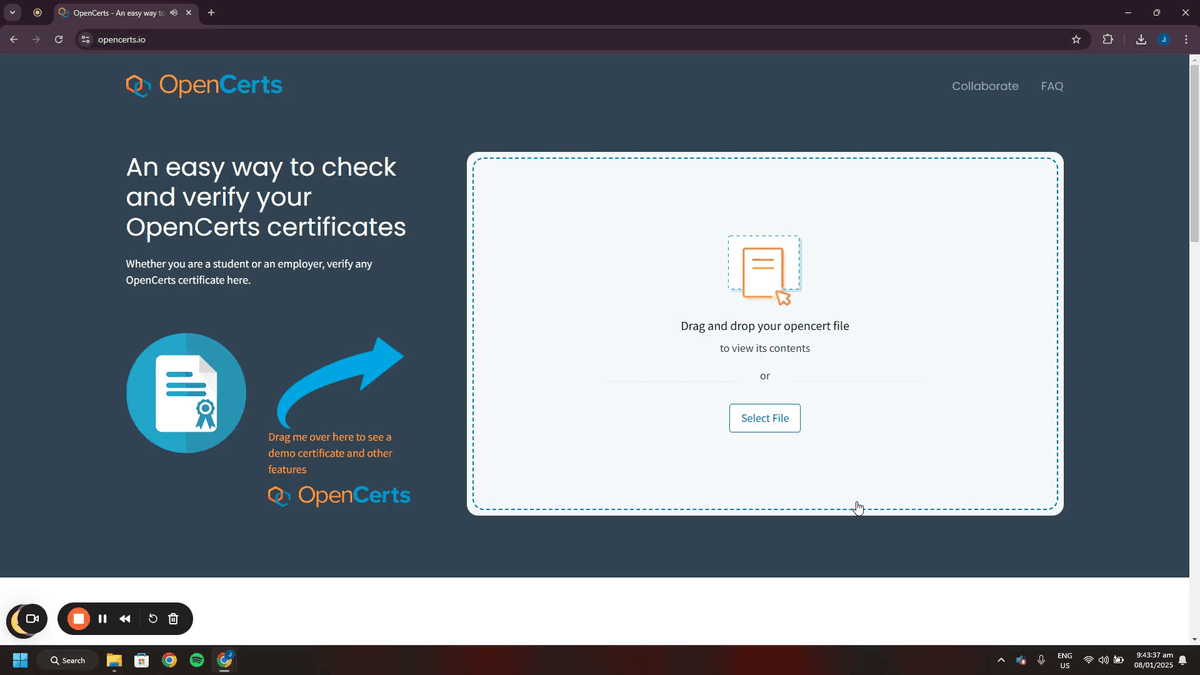Click the OpenCerts logo under the demo text
The width and height of the screenshot is (1200, 675).
click(339, 495)
